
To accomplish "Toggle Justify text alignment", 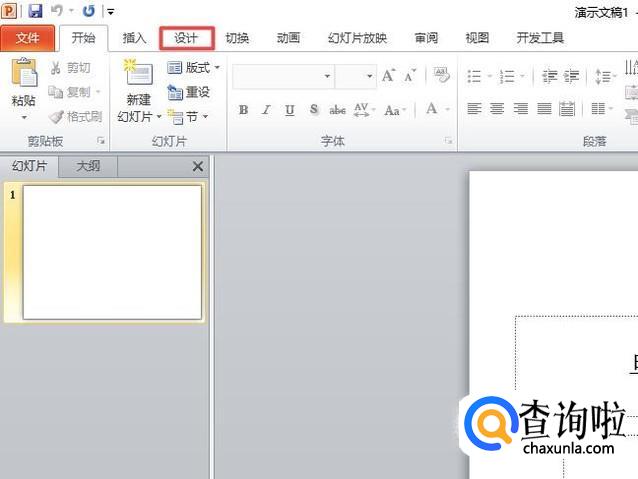I will 544,109.
